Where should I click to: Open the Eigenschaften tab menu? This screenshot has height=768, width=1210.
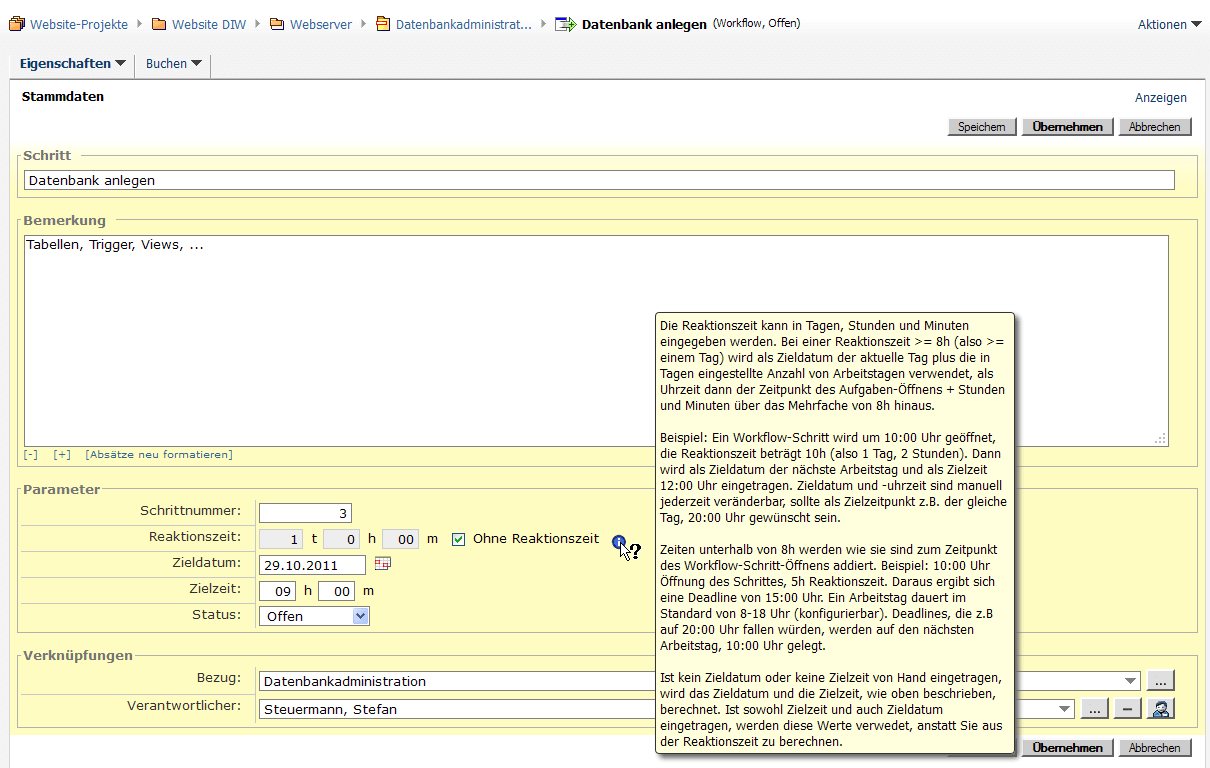coord(73,64)
